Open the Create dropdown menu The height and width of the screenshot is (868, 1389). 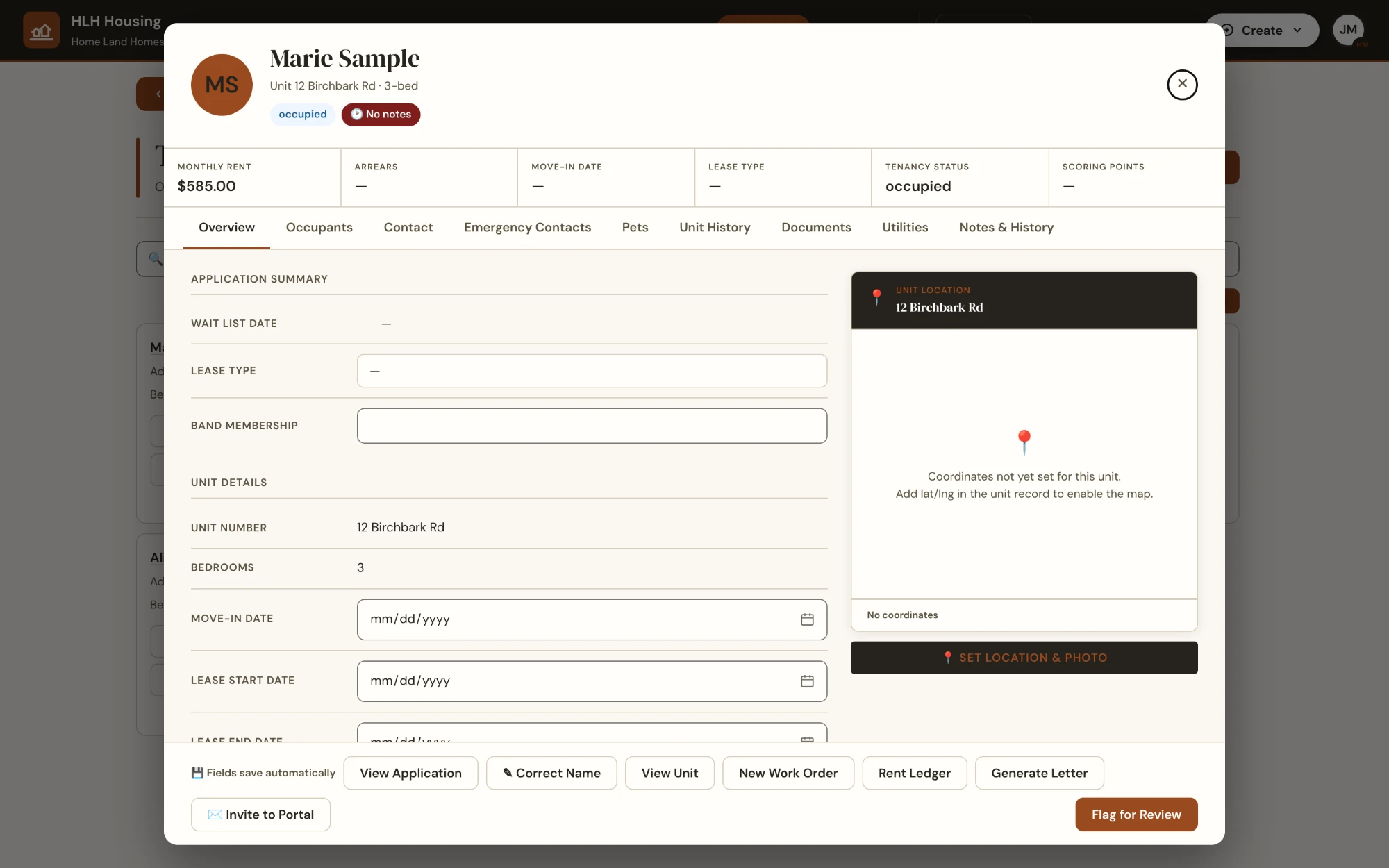[x=1262, y=31]
